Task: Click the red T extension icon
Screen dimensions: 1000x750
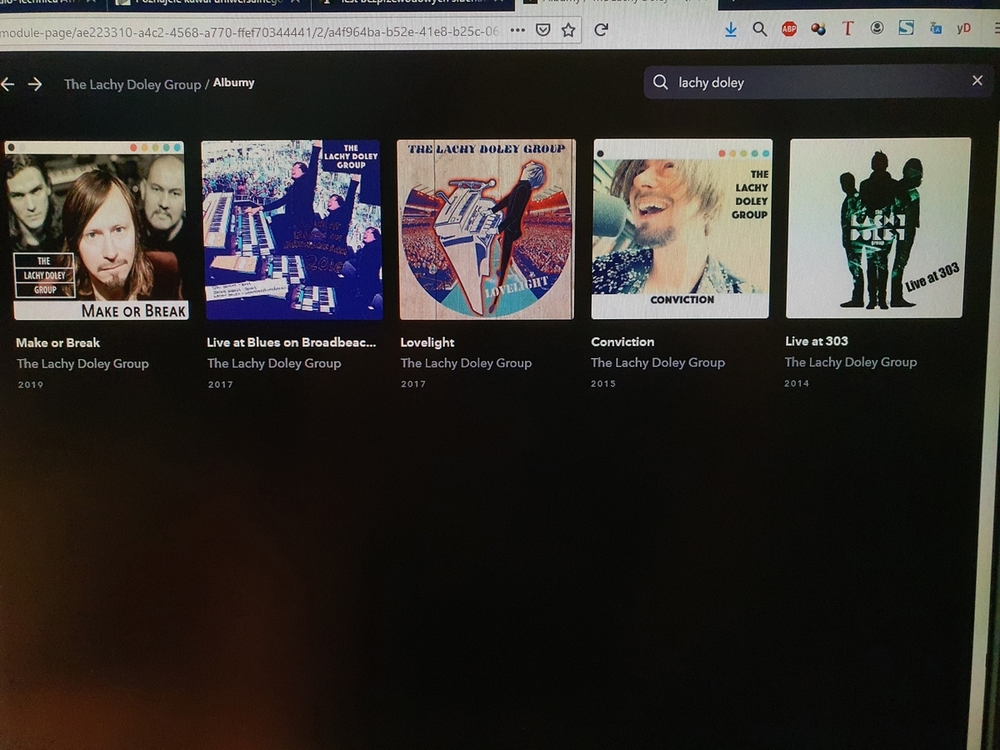Action: (x=847, y=29)
